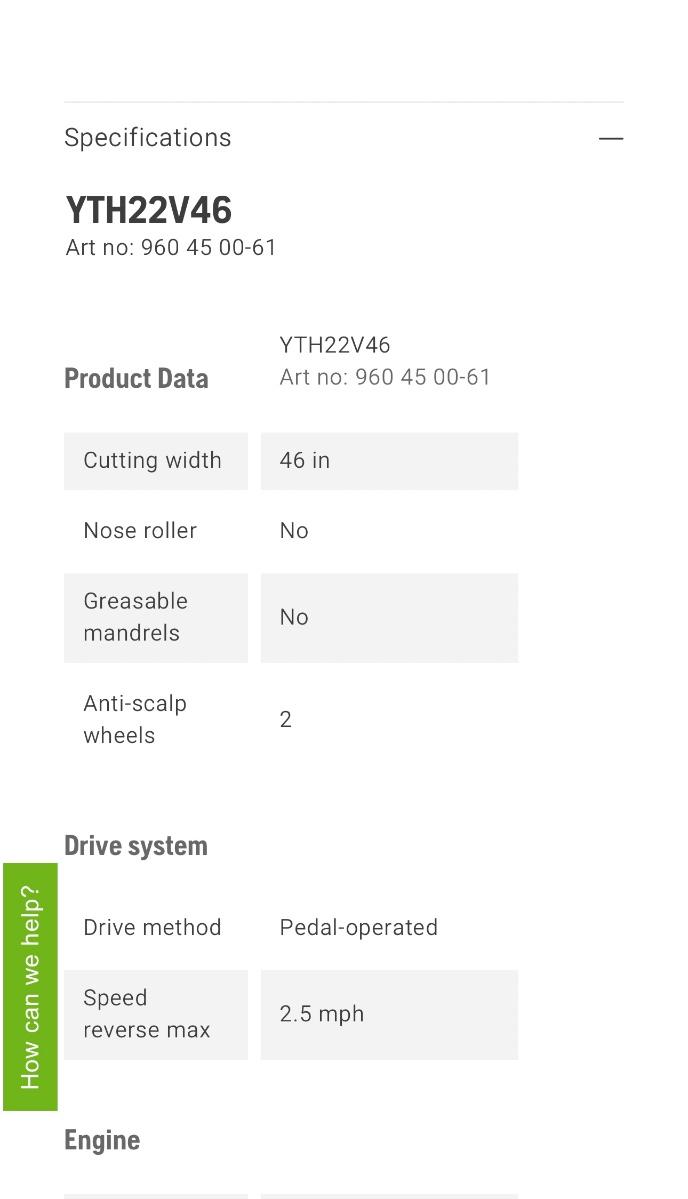Click the Specifications section header

(148, 138)
